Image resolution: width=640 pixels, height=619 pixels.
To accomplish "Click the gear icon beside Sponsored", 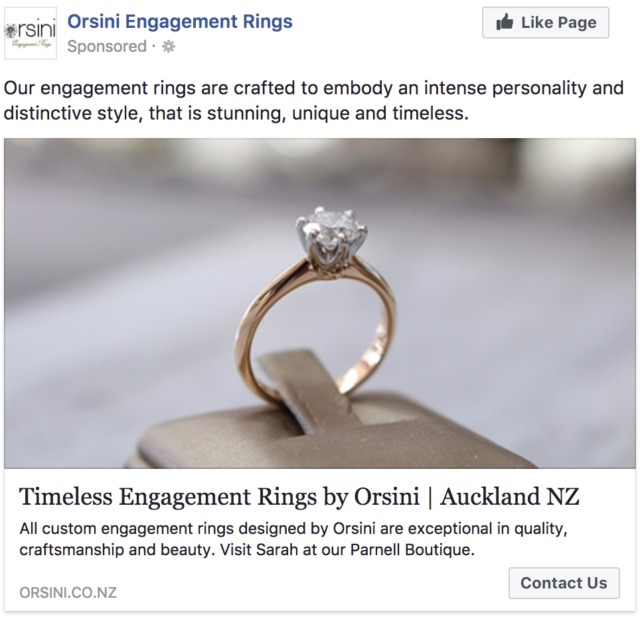I will click(169, 47).
